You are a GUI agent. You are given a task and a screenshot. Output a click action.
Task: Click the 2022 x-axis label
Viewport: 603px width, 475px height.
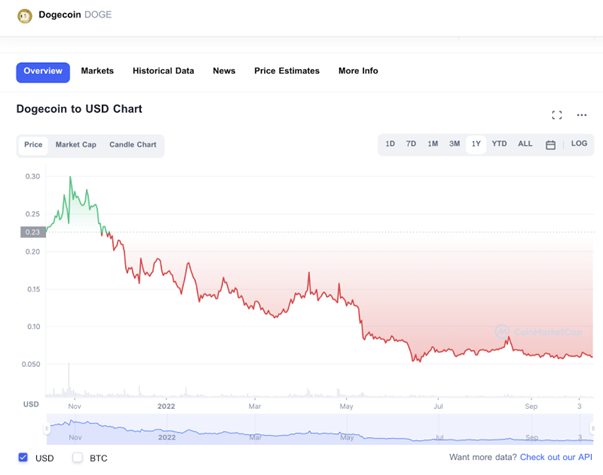click(166, 406)
